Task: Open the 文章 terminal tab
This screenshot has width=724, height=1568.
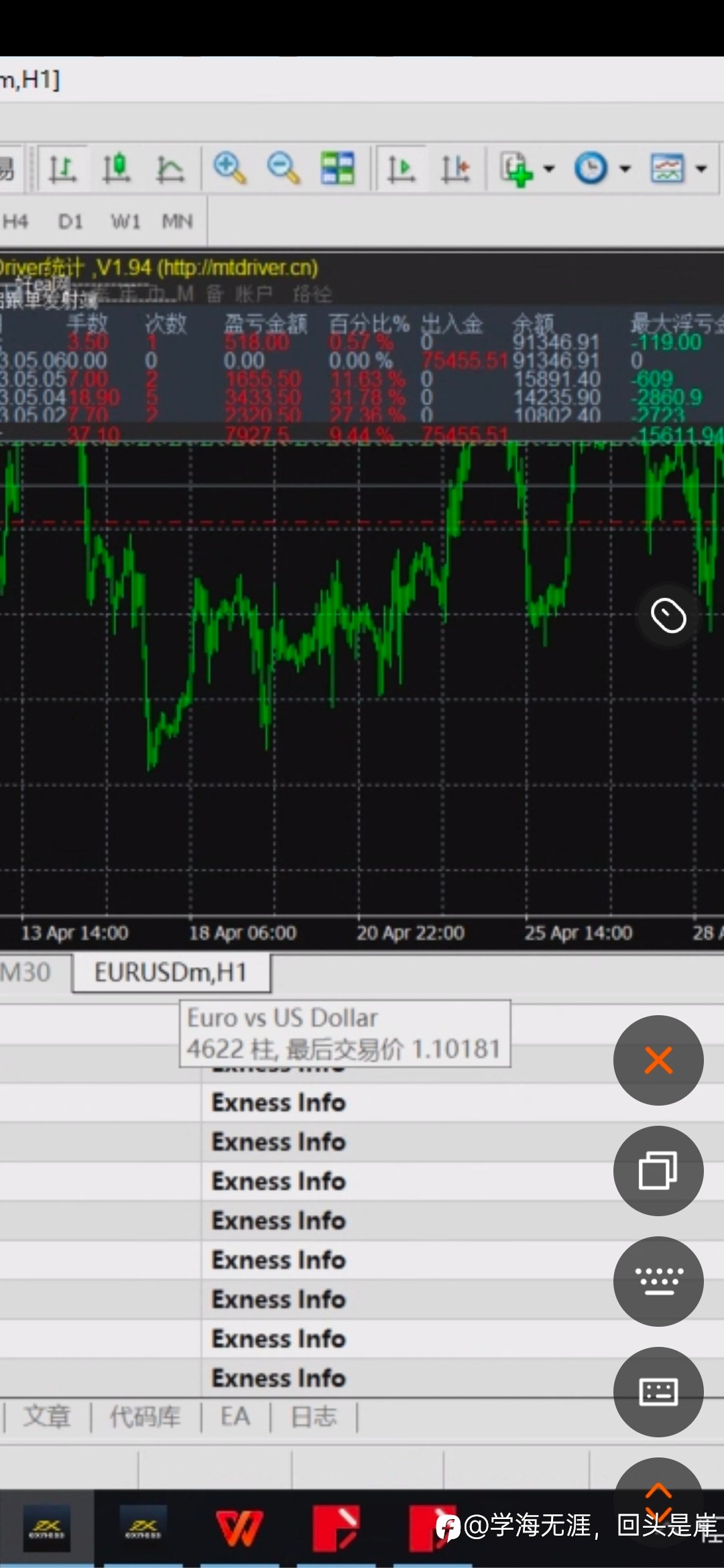Action: pos(47,1417)
